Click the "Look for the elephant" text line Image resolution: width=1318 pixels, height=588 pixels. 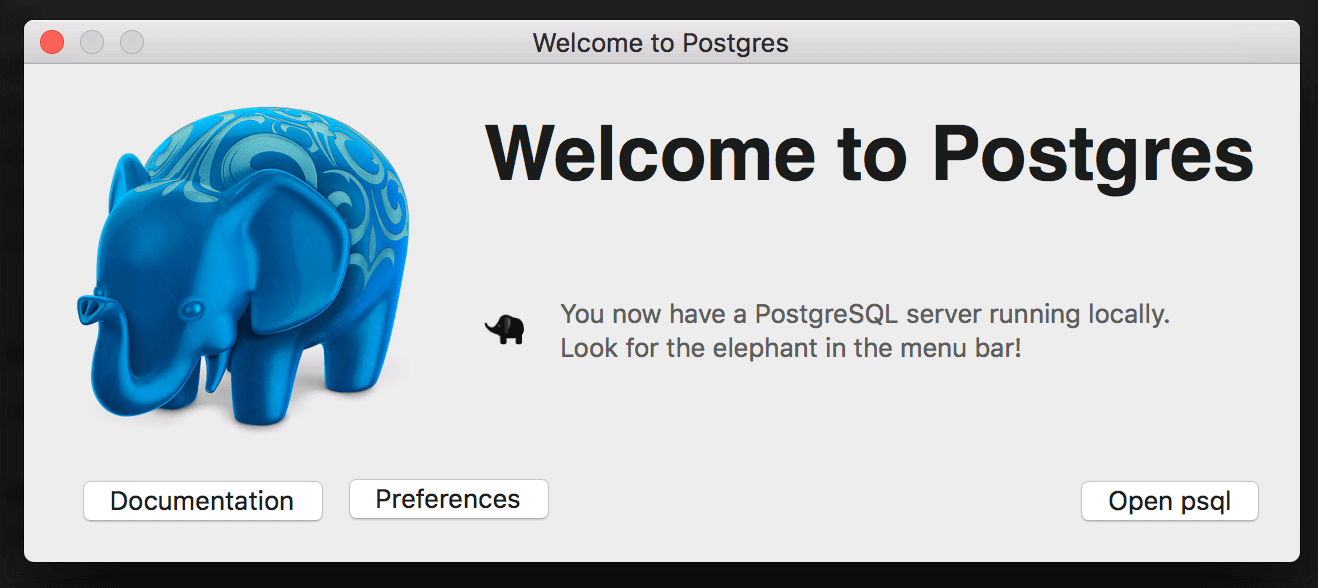pos(791,349)
